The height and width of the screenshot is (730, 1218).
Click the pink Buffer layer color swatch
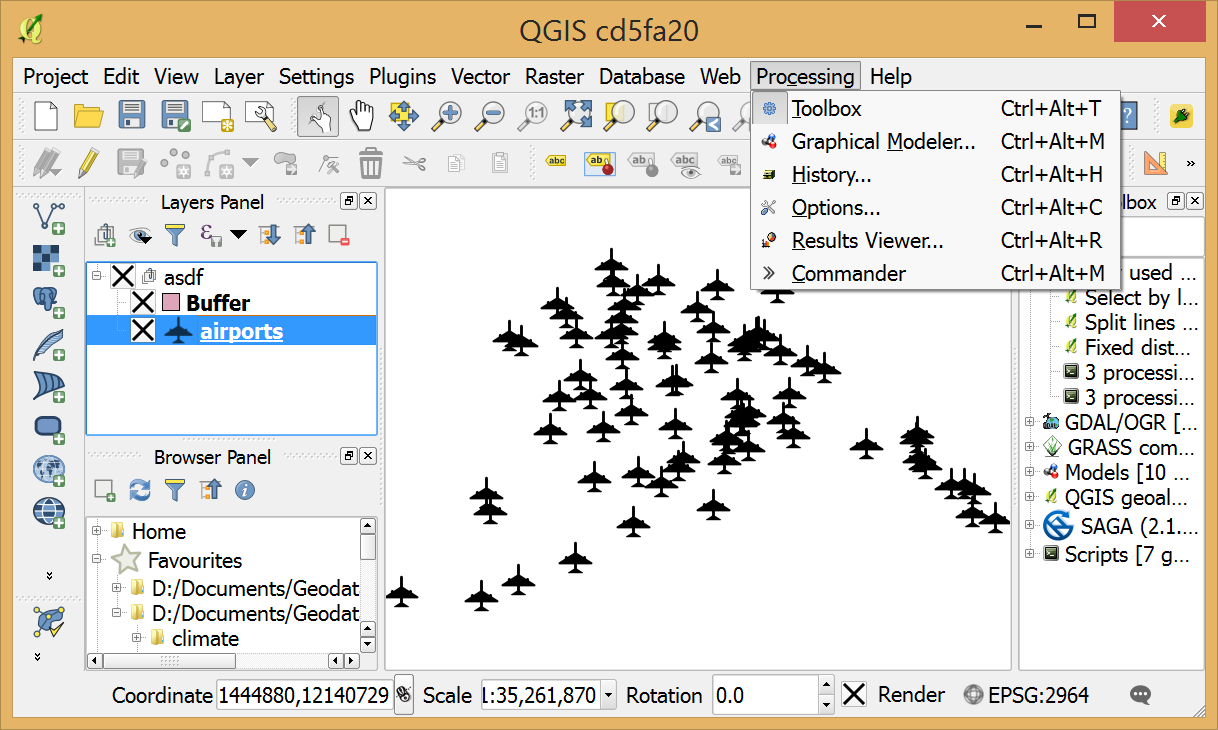(x=170, y=303)
